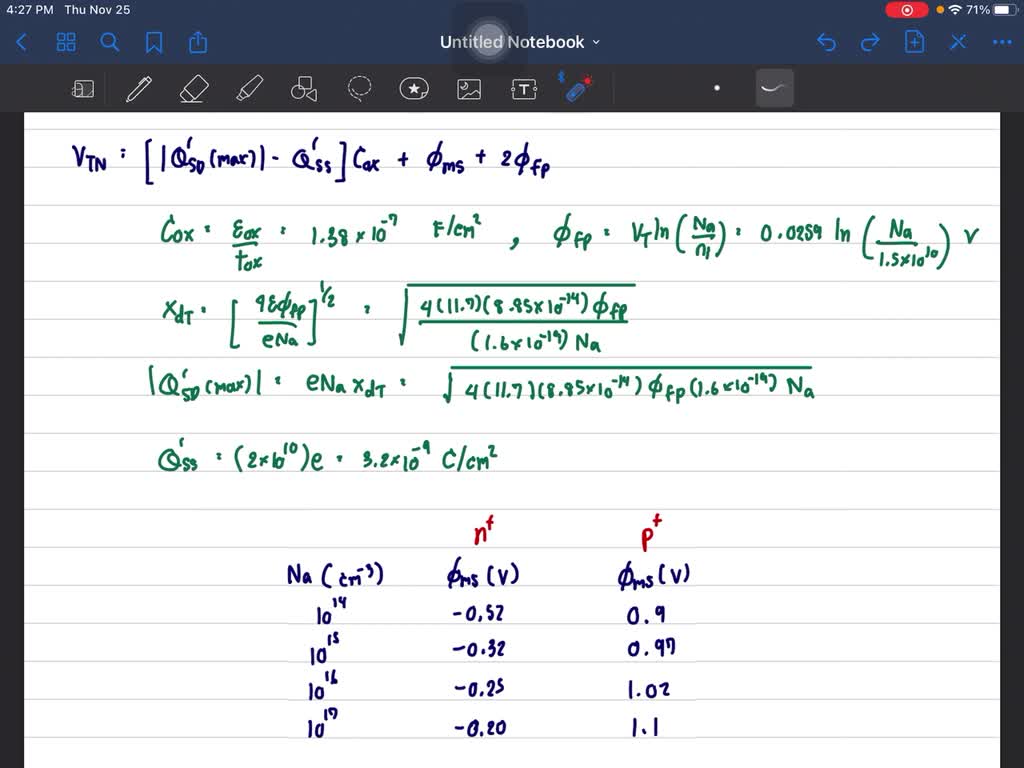
Task: Select the Lasso selection tool
Action: (359, 89)
